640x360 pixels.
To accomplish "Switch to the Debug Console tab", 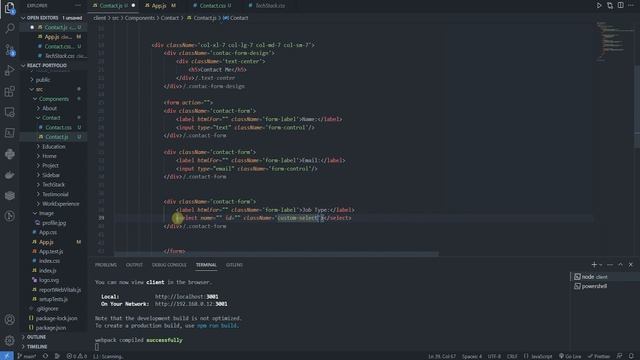I will tap(169, 265).
